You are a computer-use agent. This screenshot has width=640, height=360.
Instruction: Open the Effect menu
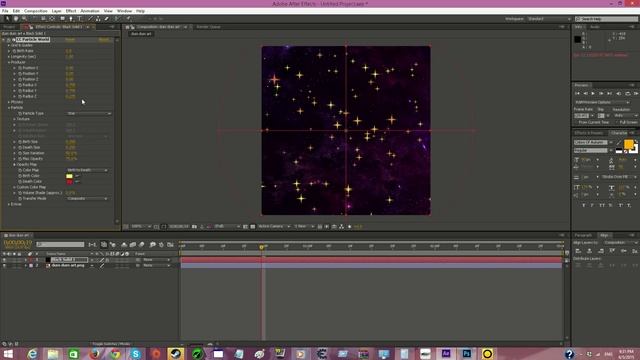(71, 11)
